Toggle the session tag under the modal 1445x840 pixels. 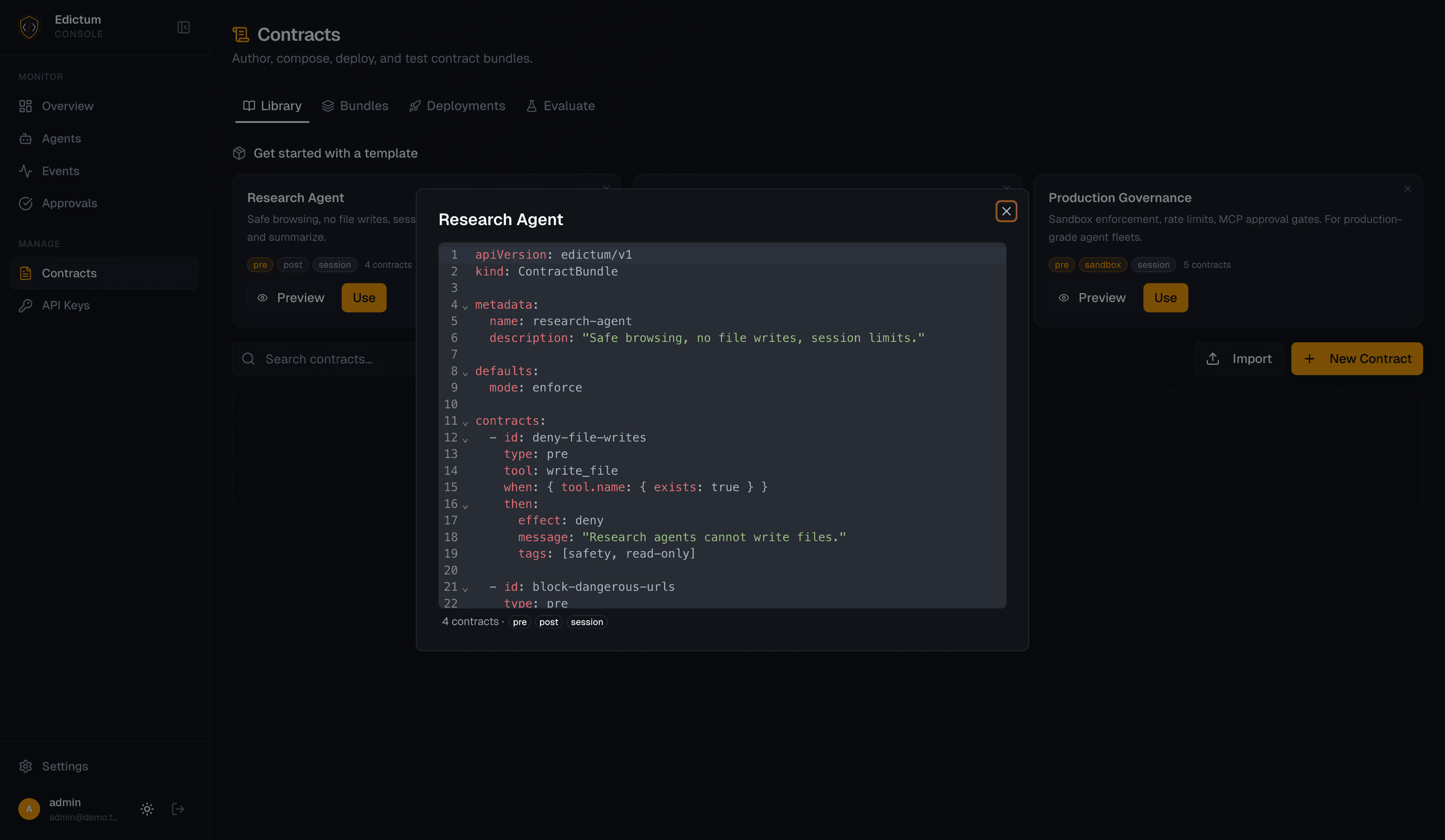[x=587, y=621]
